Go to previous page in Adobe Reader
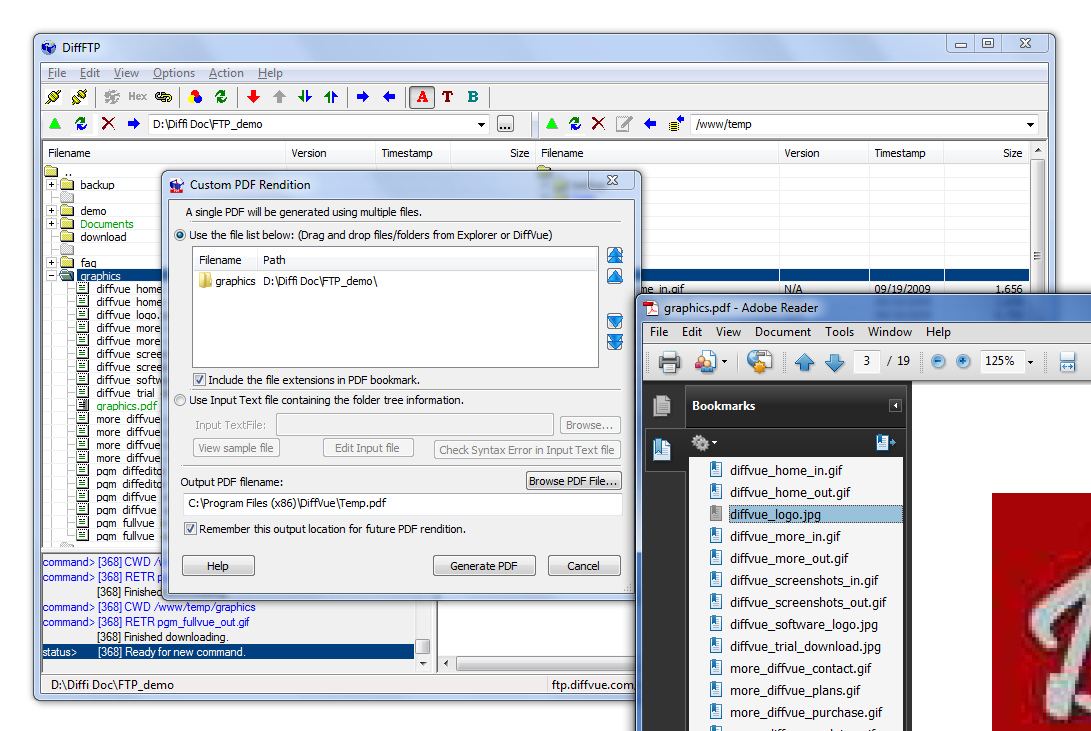This screenshot has width=1091, height=731. point(804,362)
